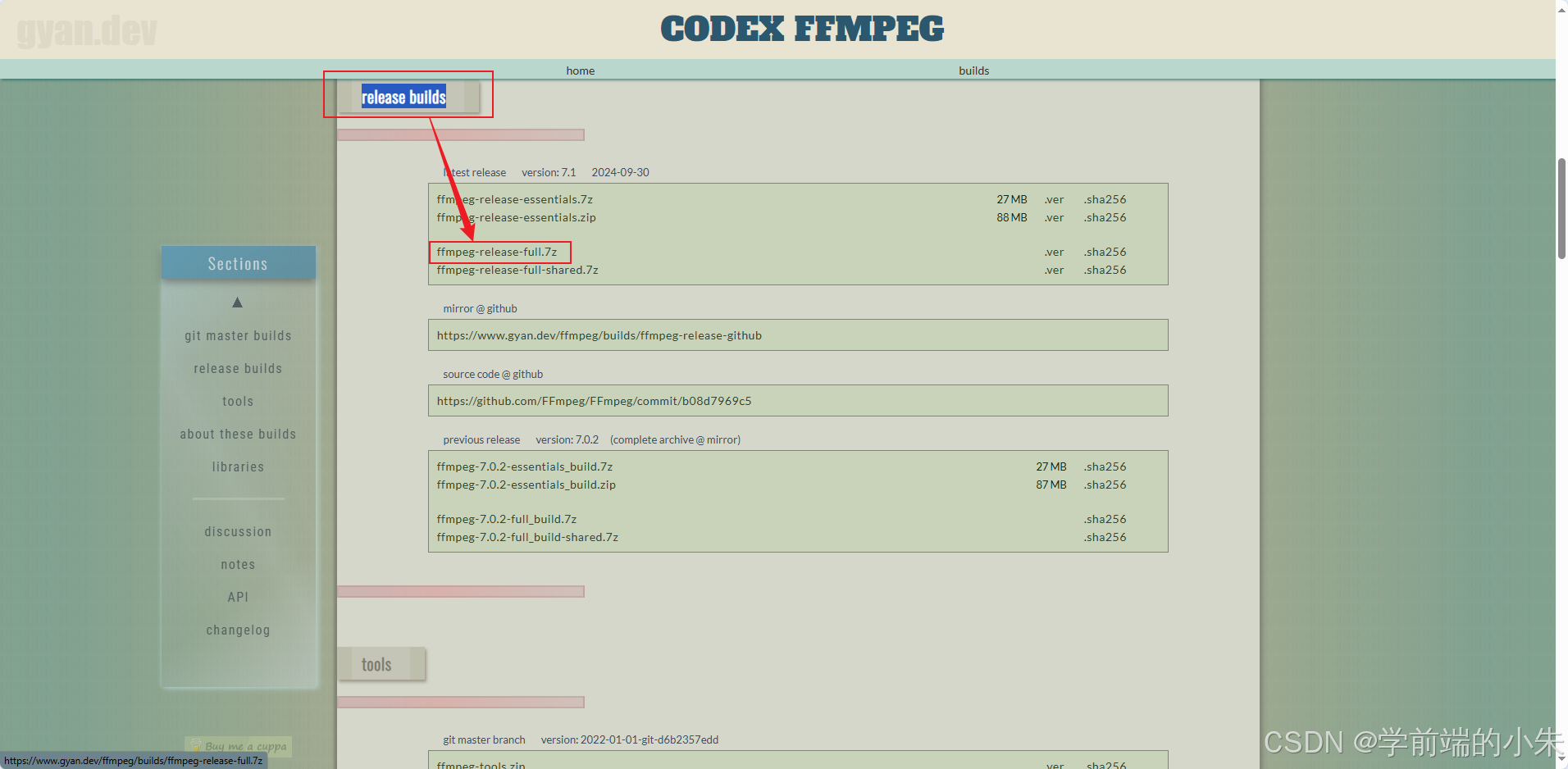Open the Buy me a cuppa button
Image resolution: width=1568 pixels, height=769 pixels.
click(x=238, y=746)
